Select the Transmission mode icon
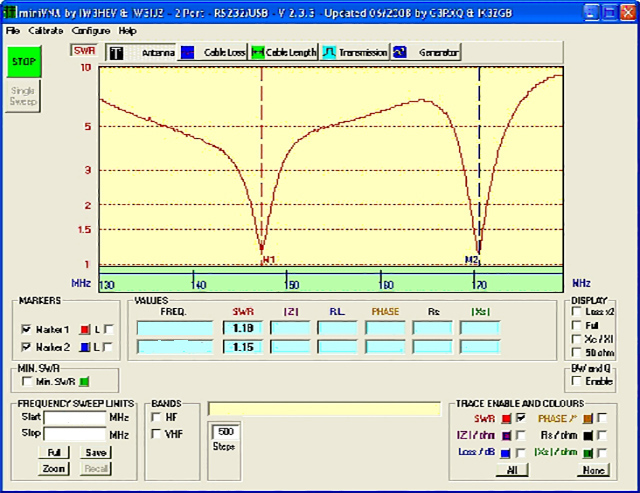Screen dimensions: 640x493 [329, 53]
